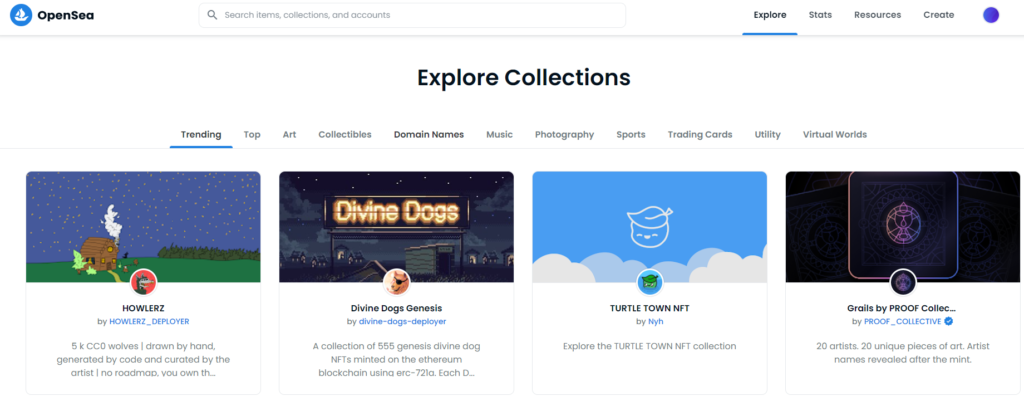Screen dimensions: 1024x401
Task: Open the Resources menu
Action: pos(877,15)
